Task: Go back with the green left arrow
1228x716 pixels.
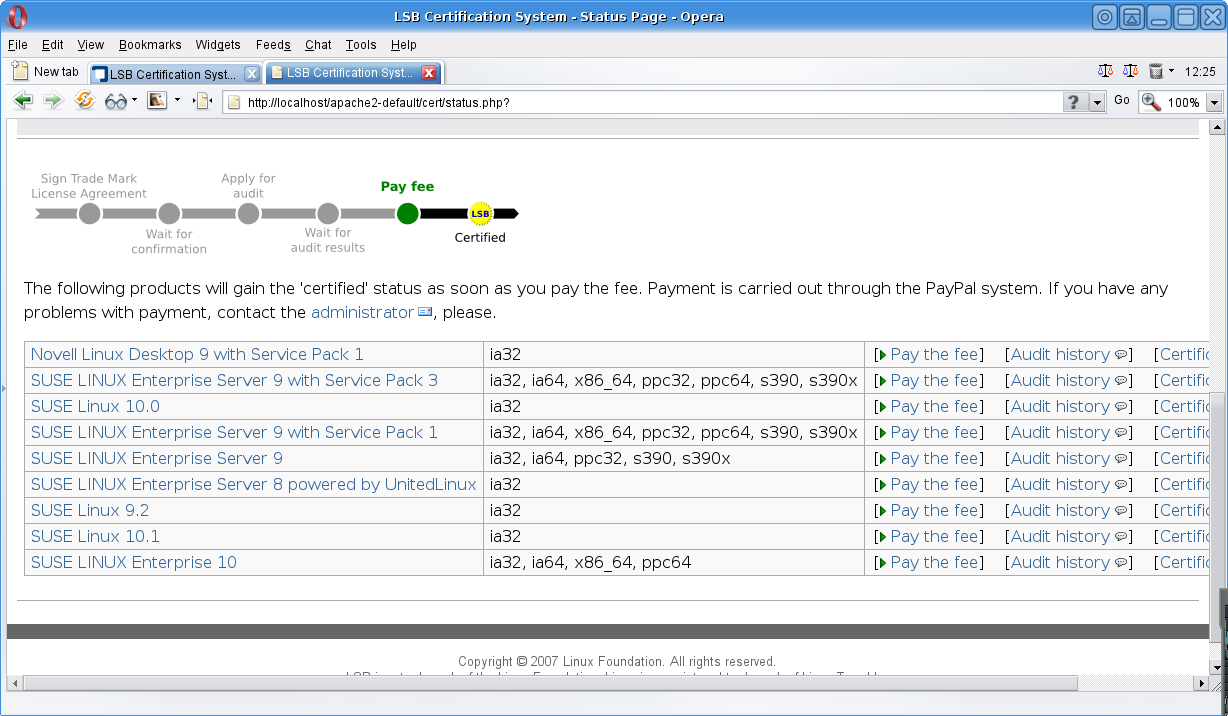Action: pyautogui.click(x=23, y=101)
